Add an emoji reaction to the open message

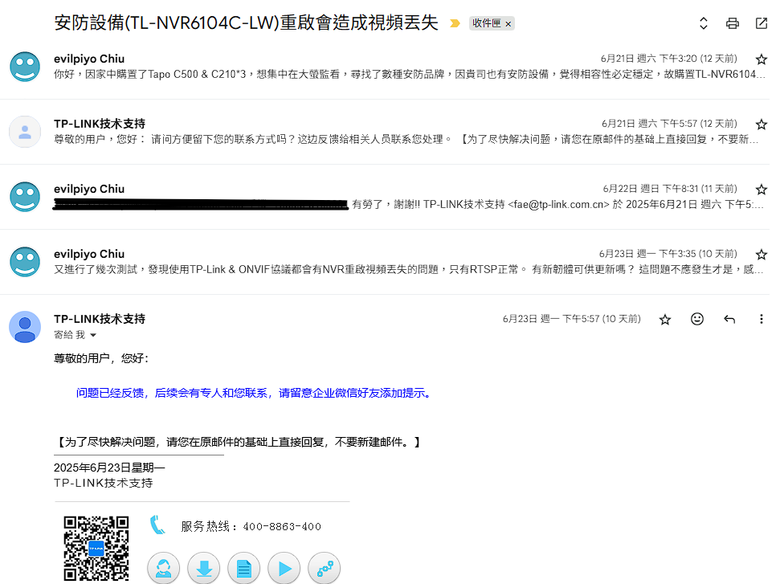point(697,319)
